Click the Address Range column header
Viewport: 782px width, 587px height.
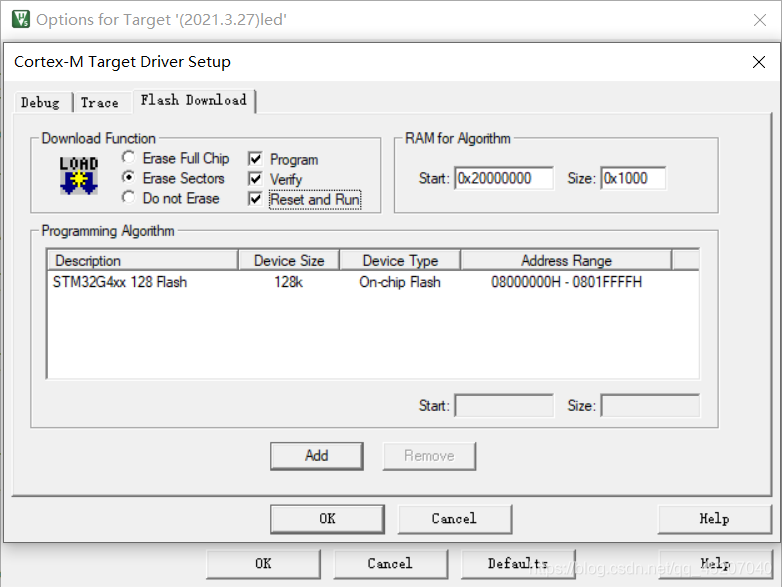point(566,260)
